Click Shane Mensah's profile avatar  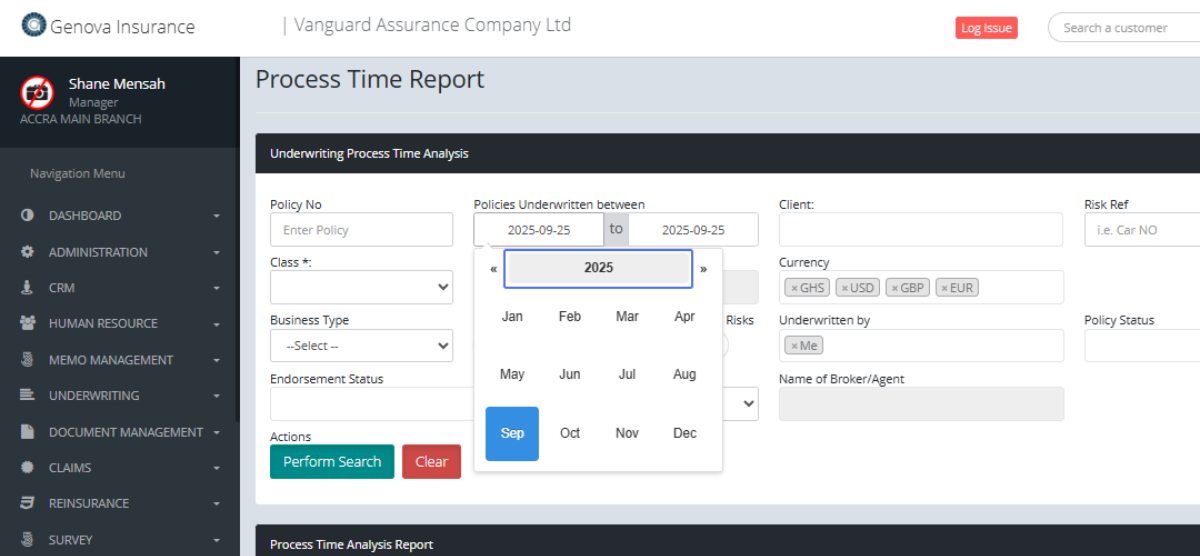[37, 93]
